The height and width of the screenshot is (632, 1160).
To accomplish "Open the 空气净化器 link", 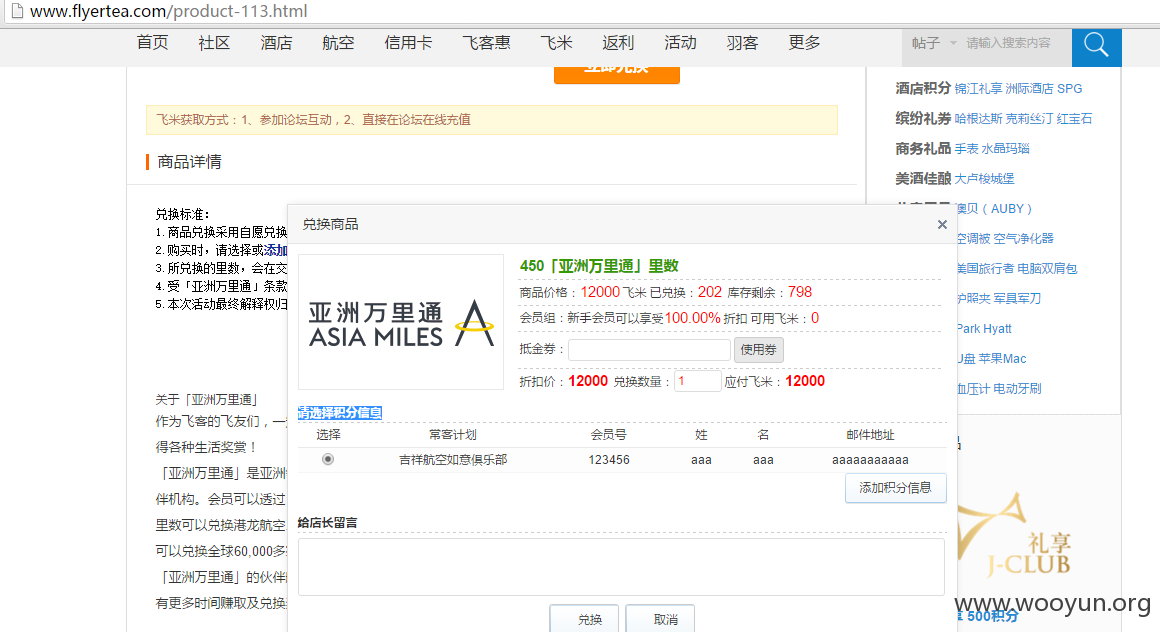I will [1023, 238].
